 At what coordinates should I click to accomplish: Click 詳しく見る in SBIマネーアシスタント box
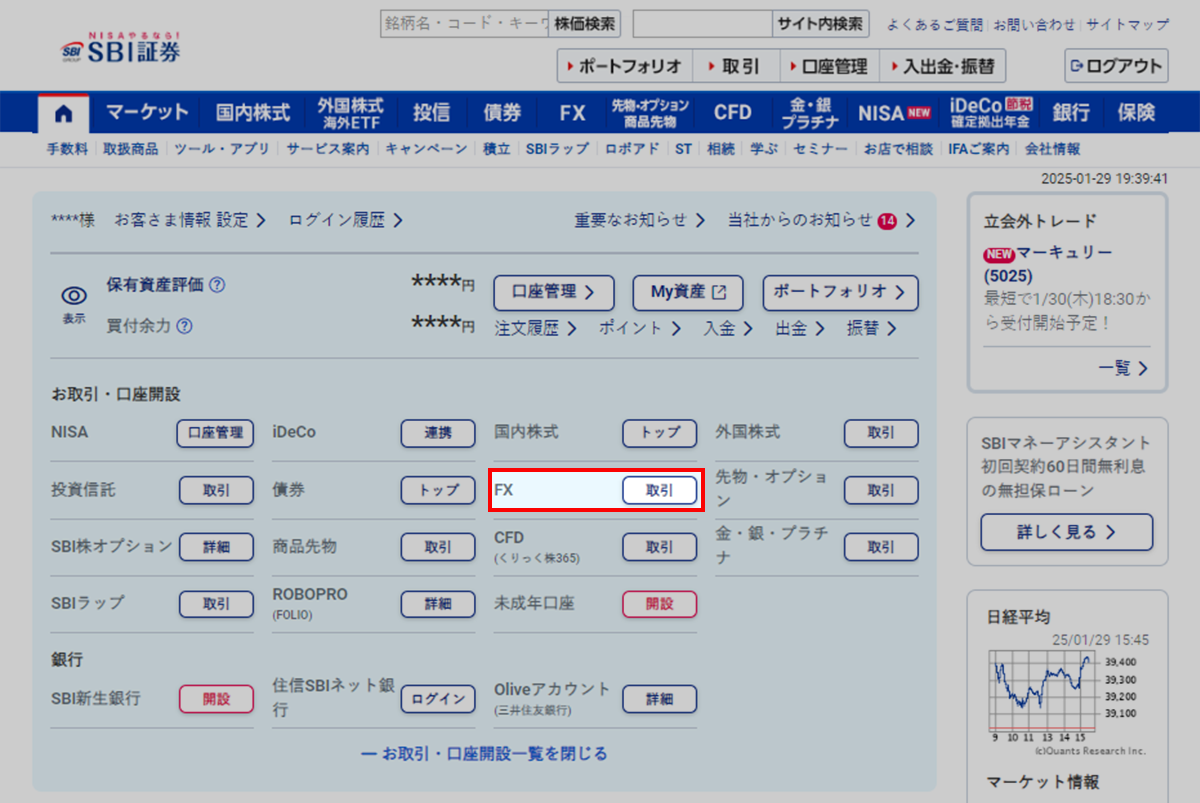pos(1066,532)
